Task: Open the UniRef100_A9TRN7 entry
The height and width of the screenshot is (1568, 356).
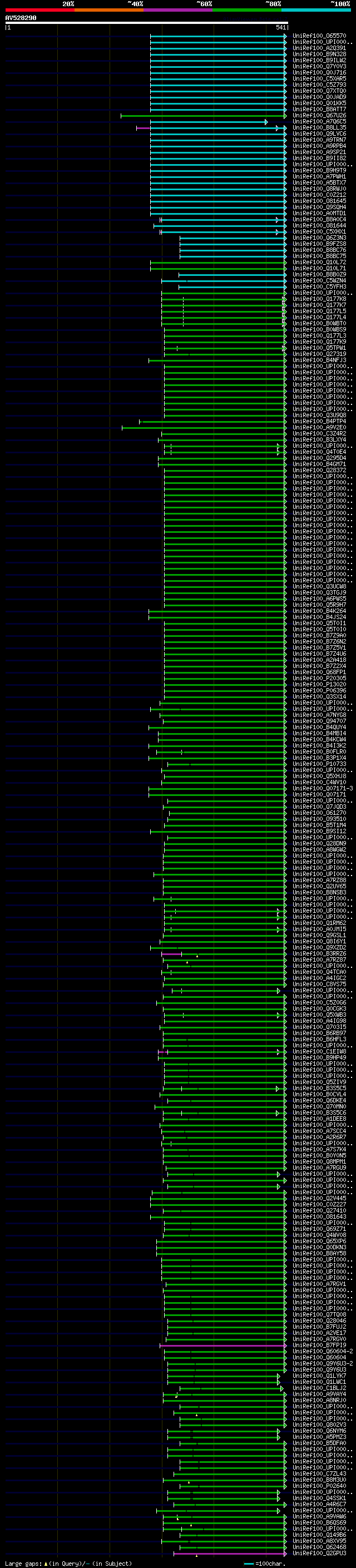Action: coord(319,140)
